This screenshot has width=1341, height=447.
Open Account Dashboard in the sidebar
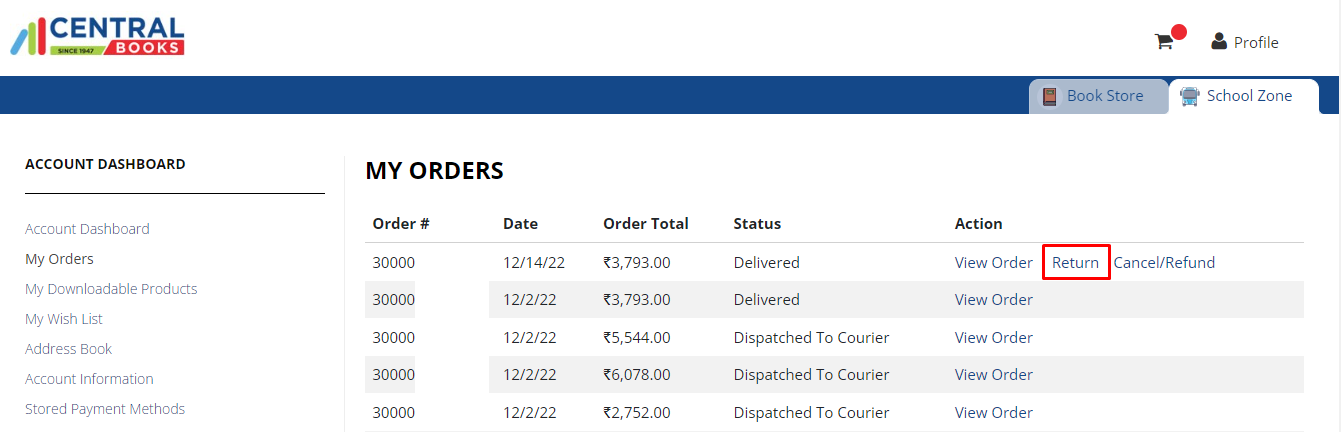point(87,229)
